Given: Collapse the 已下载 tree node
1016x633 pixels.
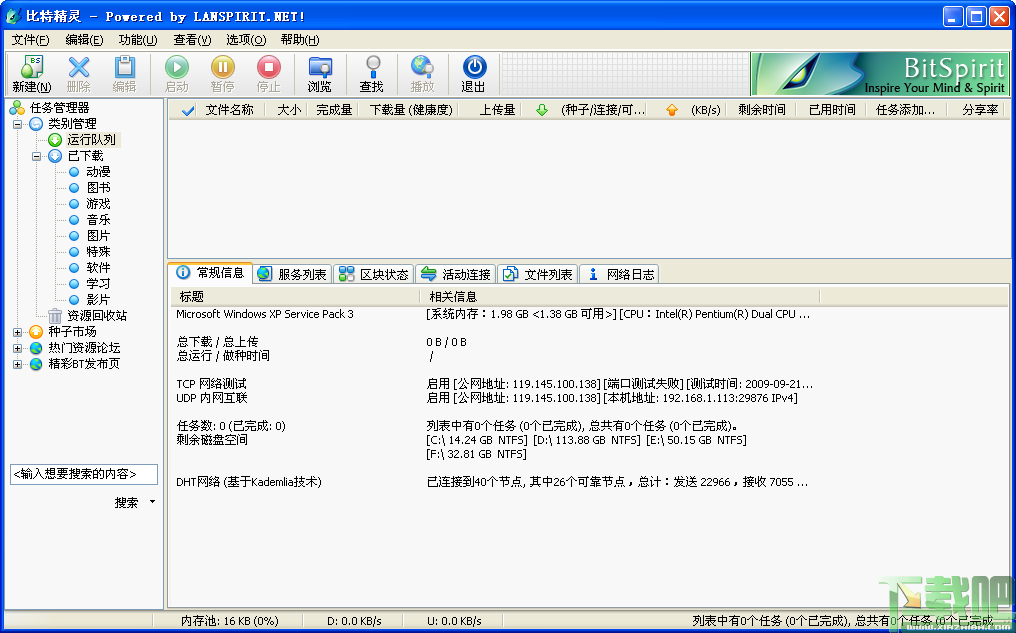Looking at the screenshot, I should (x=36, y=156).
